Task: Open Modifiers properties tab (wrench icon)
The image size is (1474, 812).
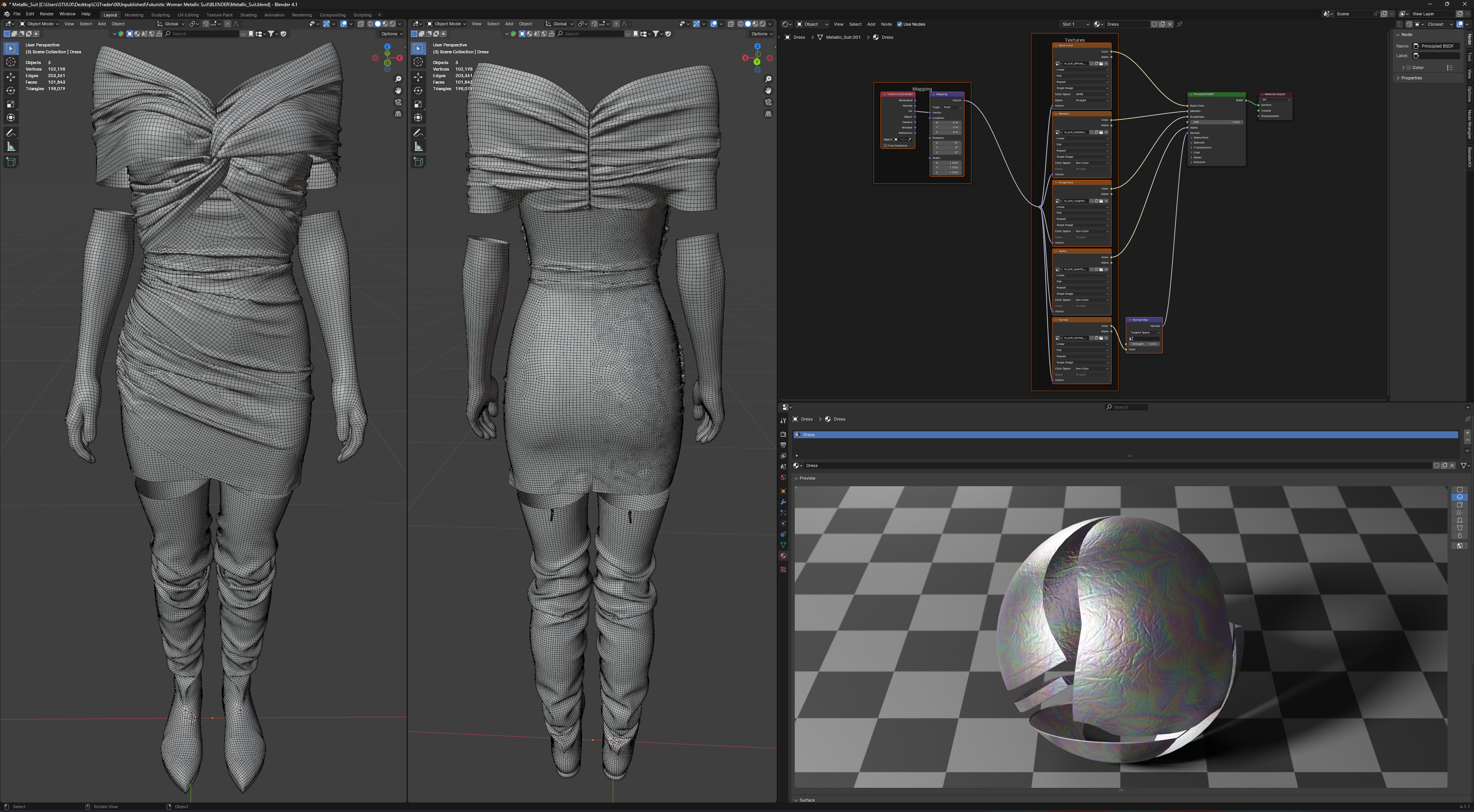Action: point(783,502)
